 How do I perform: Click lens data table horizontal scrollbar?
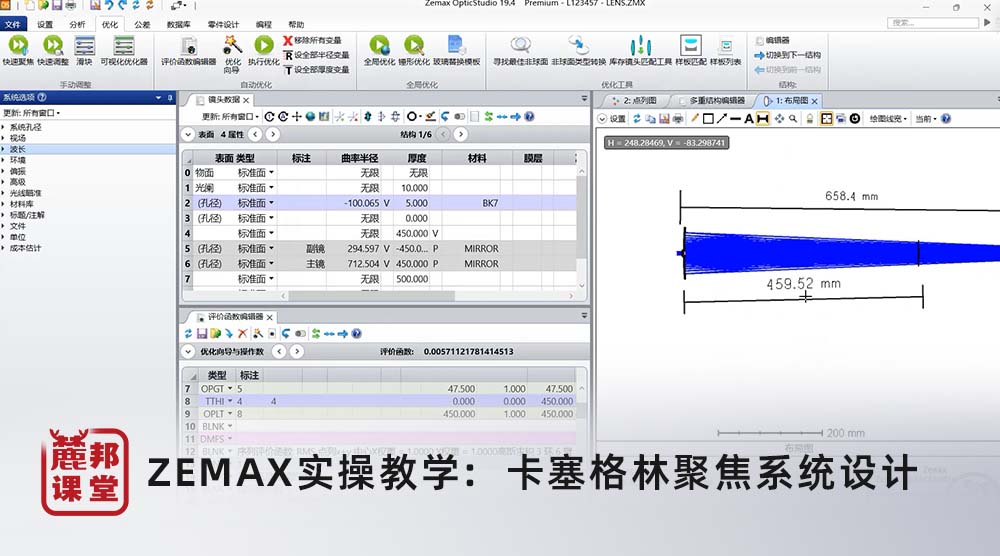[371, 296]
